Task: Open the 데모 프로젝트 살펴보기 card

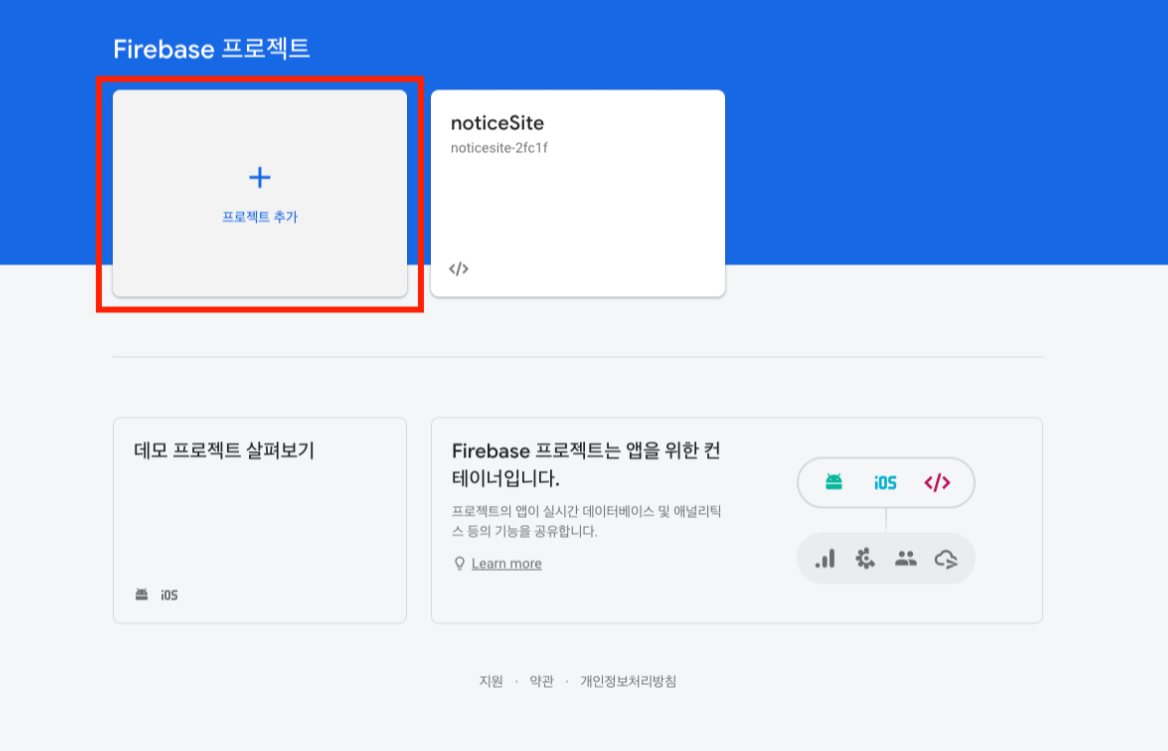Action: [260, 520]
